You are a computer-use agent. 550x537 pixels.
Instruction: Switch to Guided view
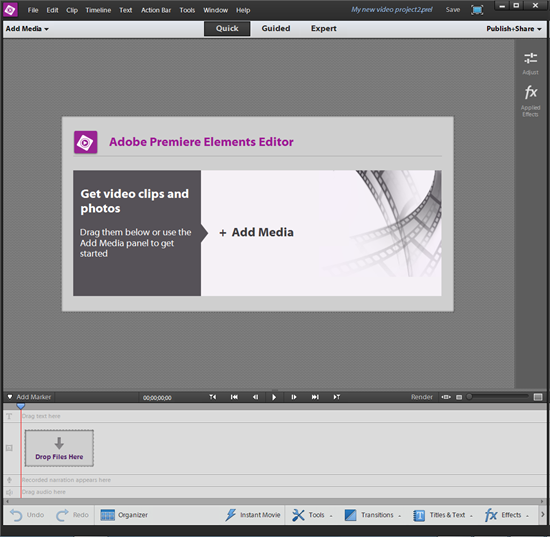pos(276,28)
